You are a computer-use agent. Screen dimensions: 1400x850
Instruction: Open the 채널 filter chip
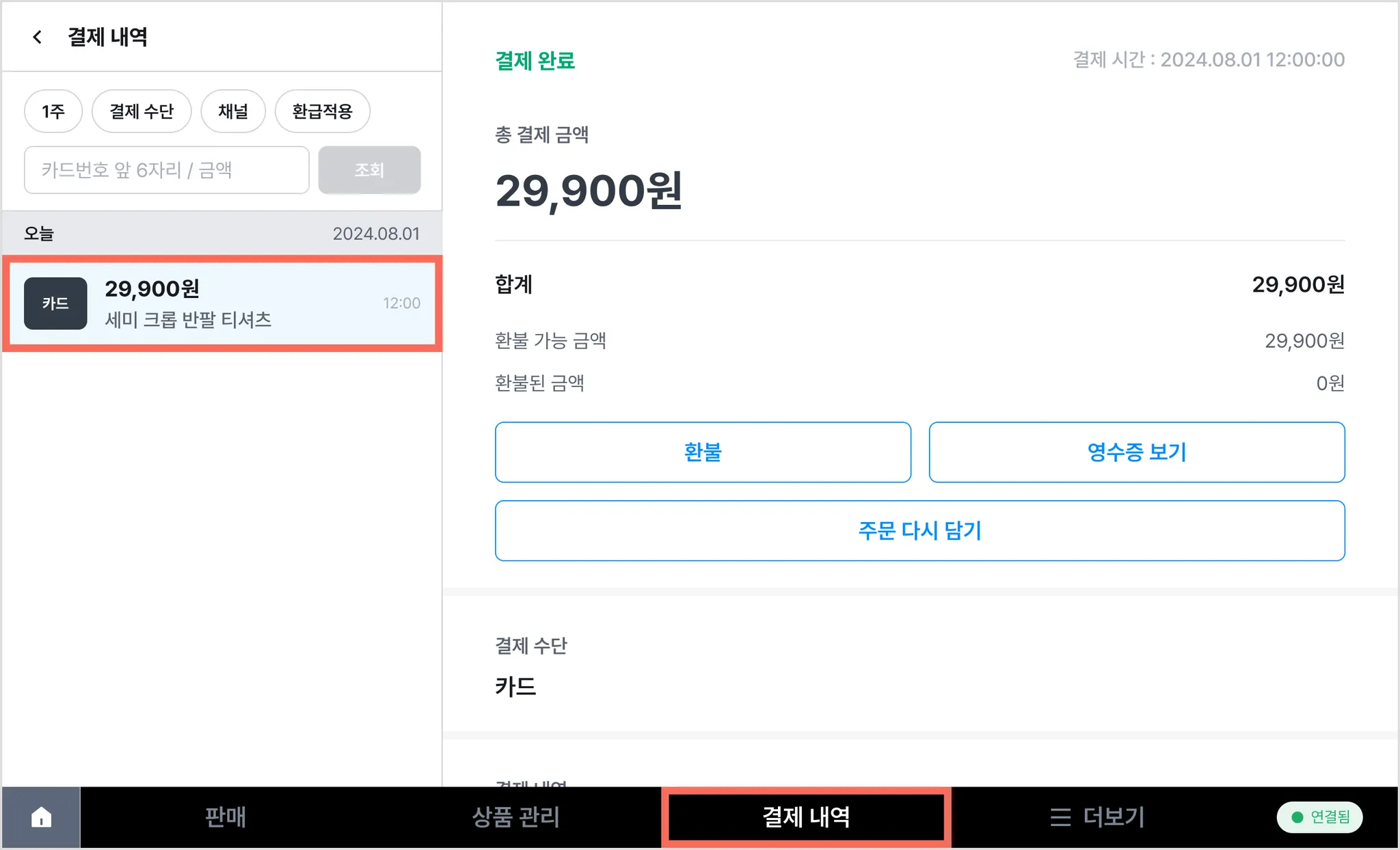coord(233,111)
